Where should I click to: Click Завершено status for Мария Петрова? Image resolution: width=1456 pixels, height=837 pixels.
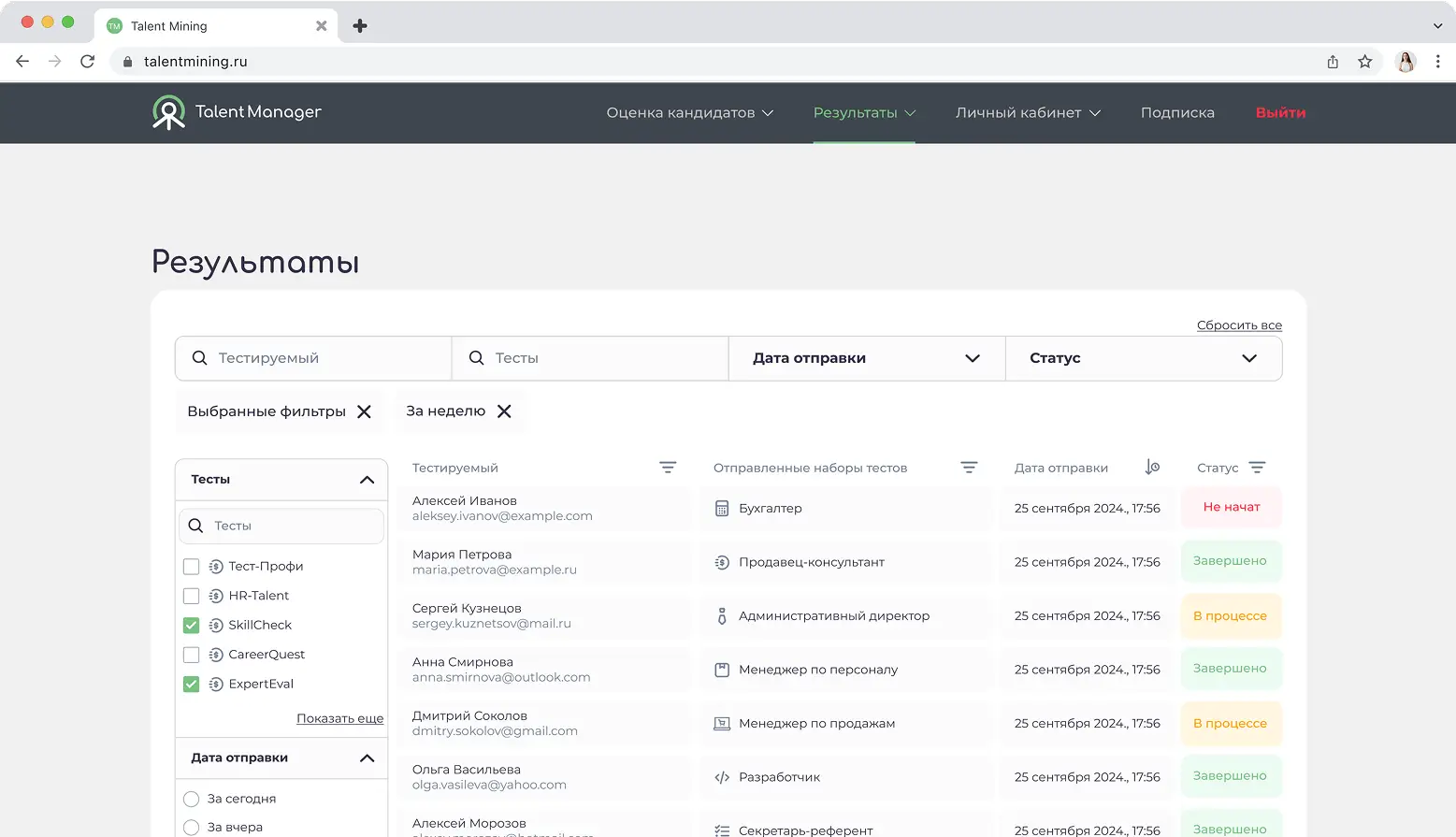tap(1232, 561)
